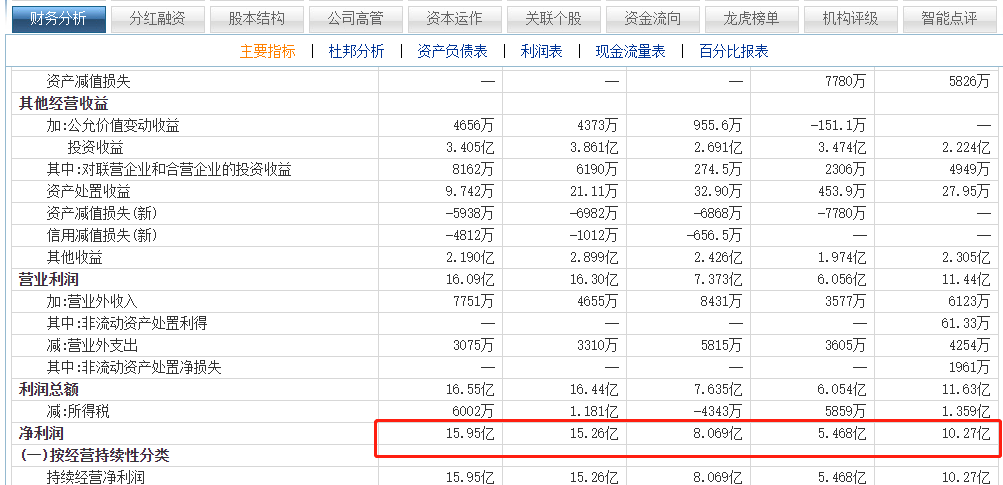Open the 龙虎榜单 tab

click(x=751, y=18)
